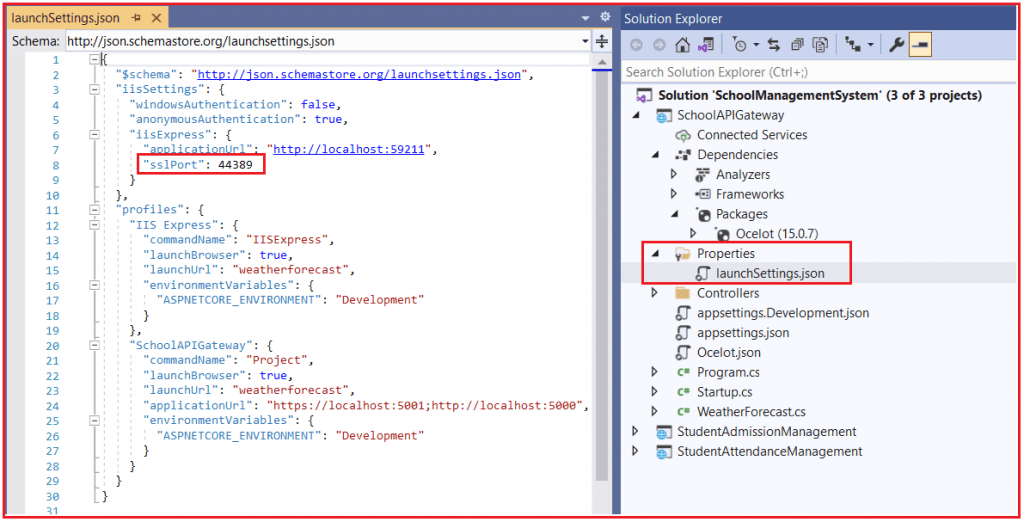Click the editor split window handle

coord(602,41)
